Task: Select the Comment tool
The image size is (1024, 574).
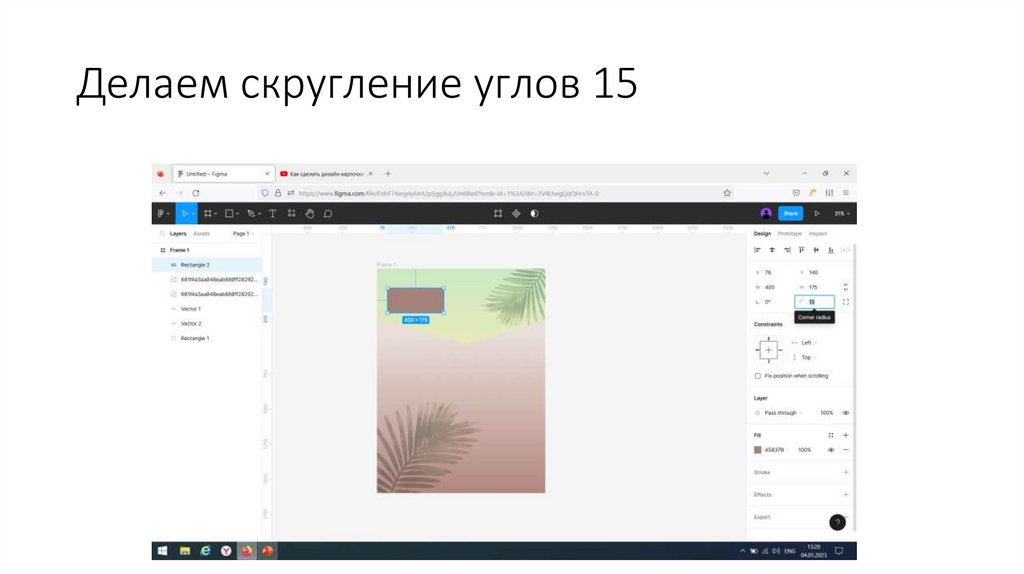Action: (328, 214)
